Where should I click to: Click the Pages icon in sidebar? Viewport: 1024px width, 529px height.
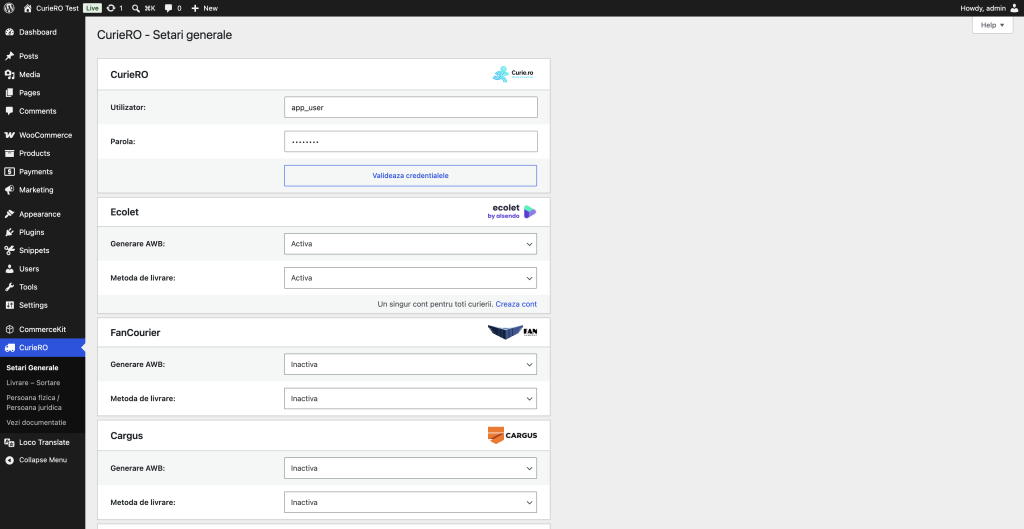[9, 93]
